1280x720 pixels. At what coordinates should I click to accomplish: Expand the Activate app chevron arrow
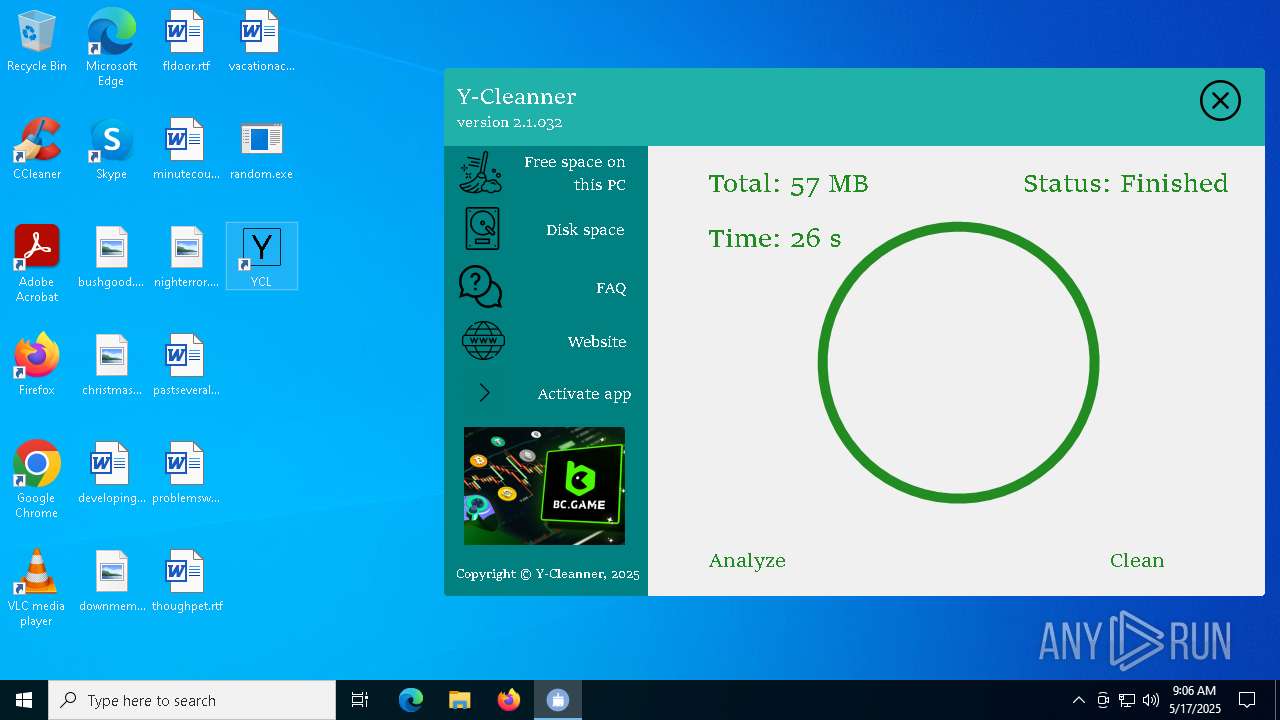pos(484,393)
